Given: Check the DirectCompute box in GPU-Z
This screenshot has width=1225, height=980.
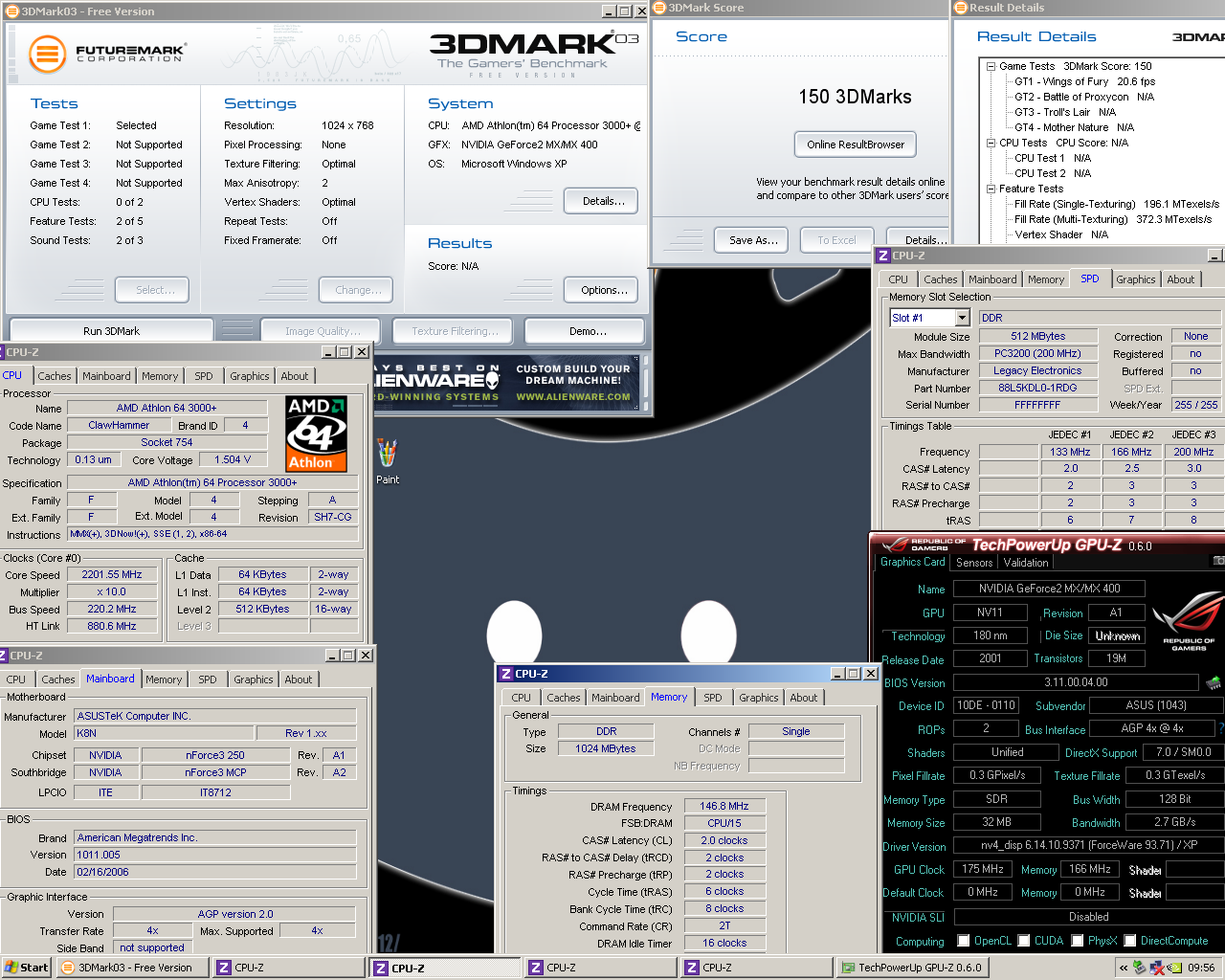Looking at the screenshot, I should pos(1130,941).
